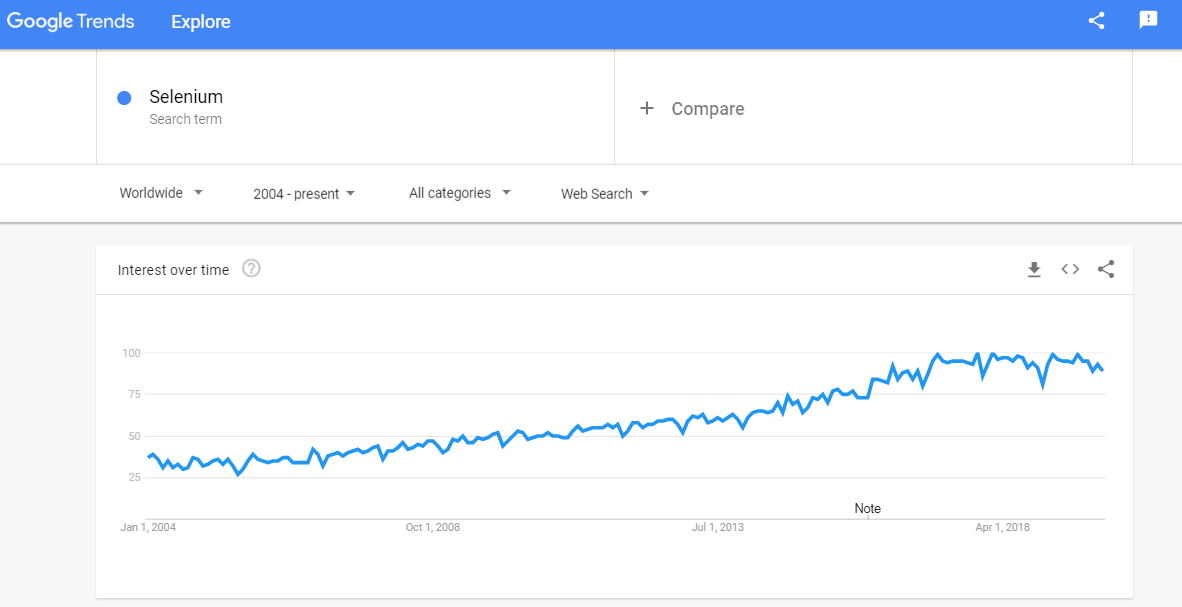The width and height of the screenshot is (1182, 607).
Task: Select the Interest over time panel header
Action: pos(173,269)
